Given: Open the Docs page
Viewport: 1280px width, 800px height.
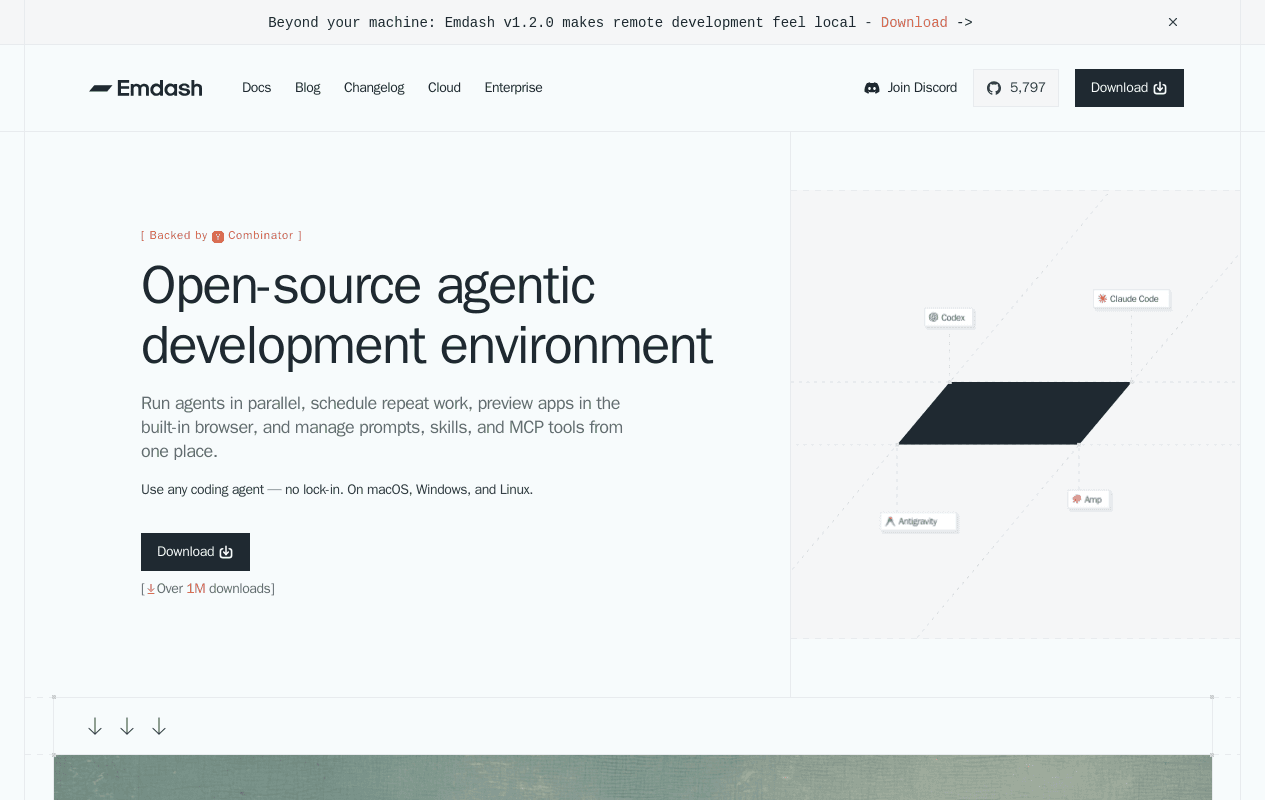Looking at the screenshot, I should [x=256, y=88].
